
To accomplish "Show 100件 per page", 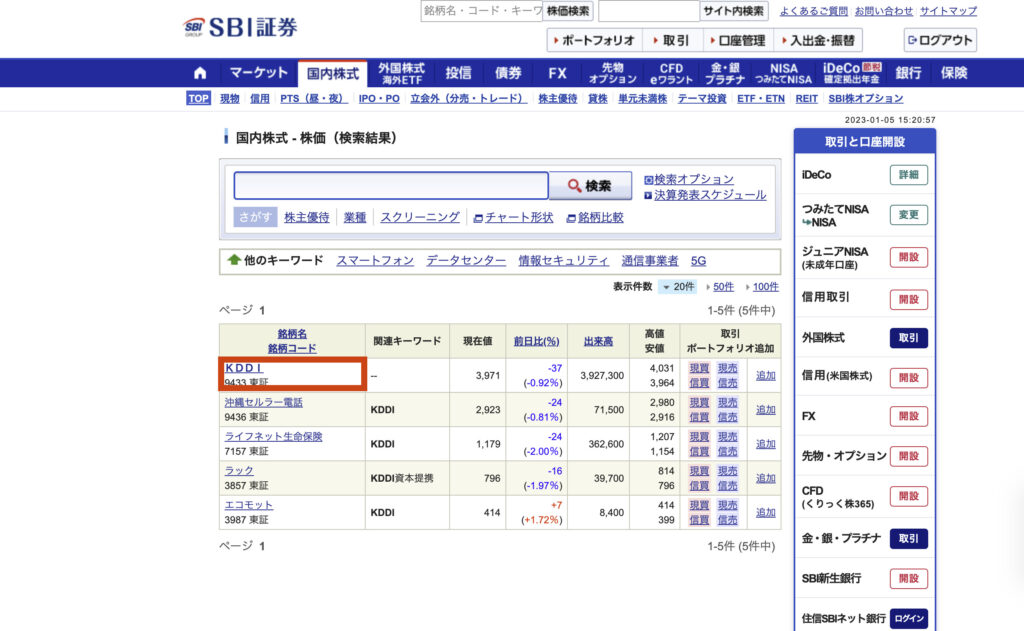I will click(765, 287).
